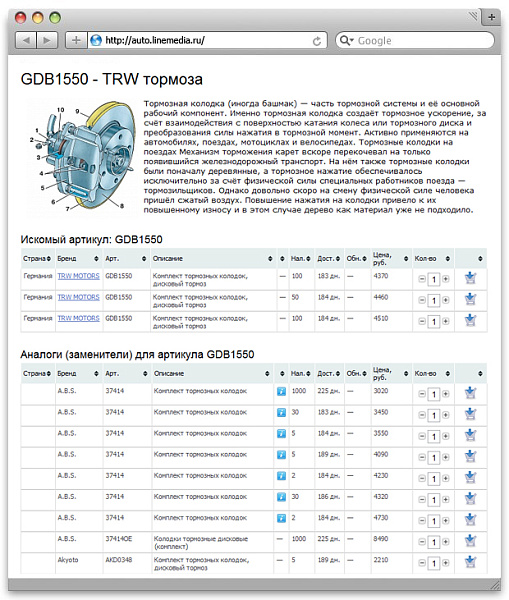Increase quantity for A.B.S. 37414OE item

[445, 542]
